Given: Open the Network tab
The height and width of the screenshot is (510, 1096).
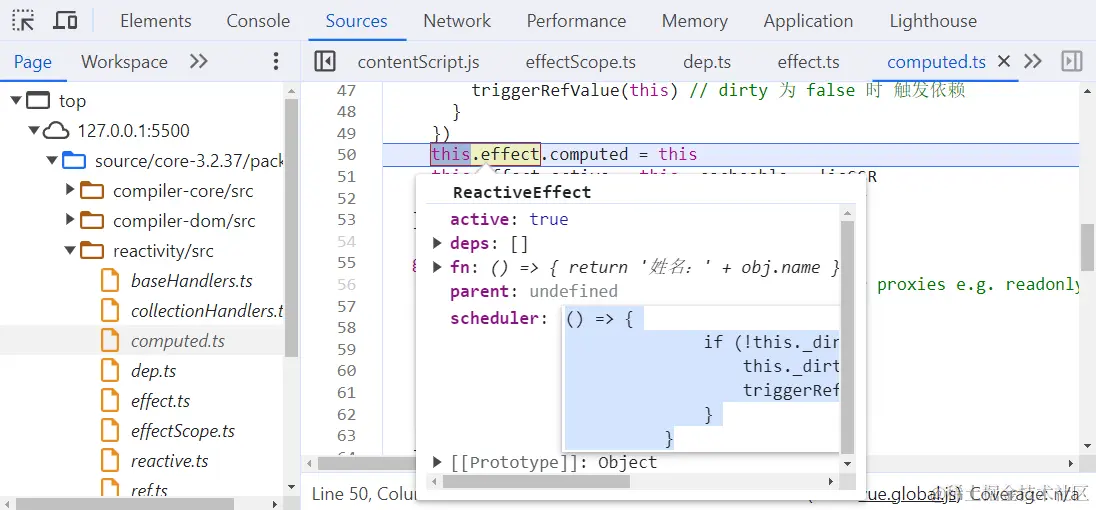Looking at the screenshot, I should pos(457,21).
